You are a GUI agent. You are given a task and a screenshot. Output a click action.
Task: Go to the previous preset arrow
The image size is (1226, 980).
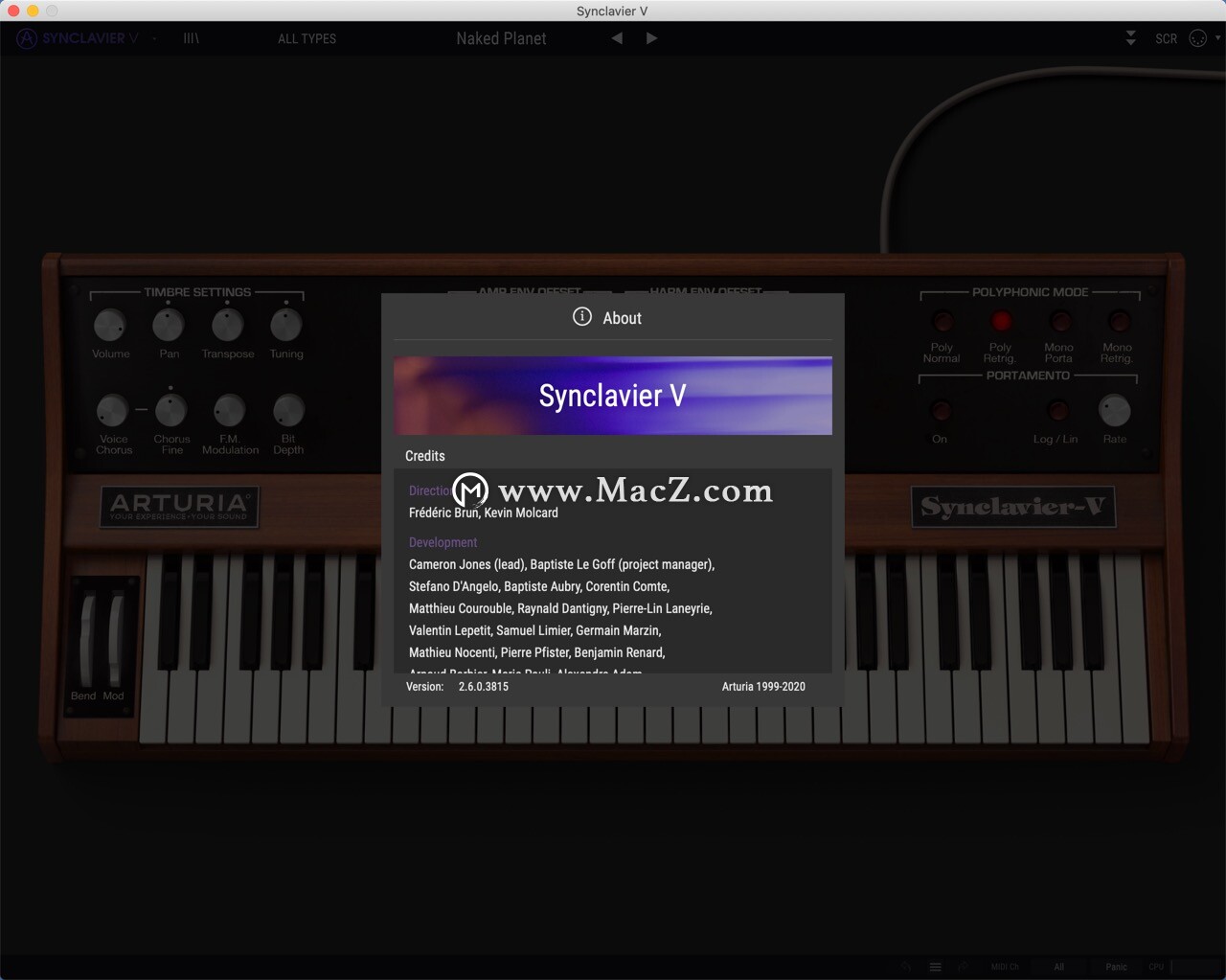coord(617,38)
